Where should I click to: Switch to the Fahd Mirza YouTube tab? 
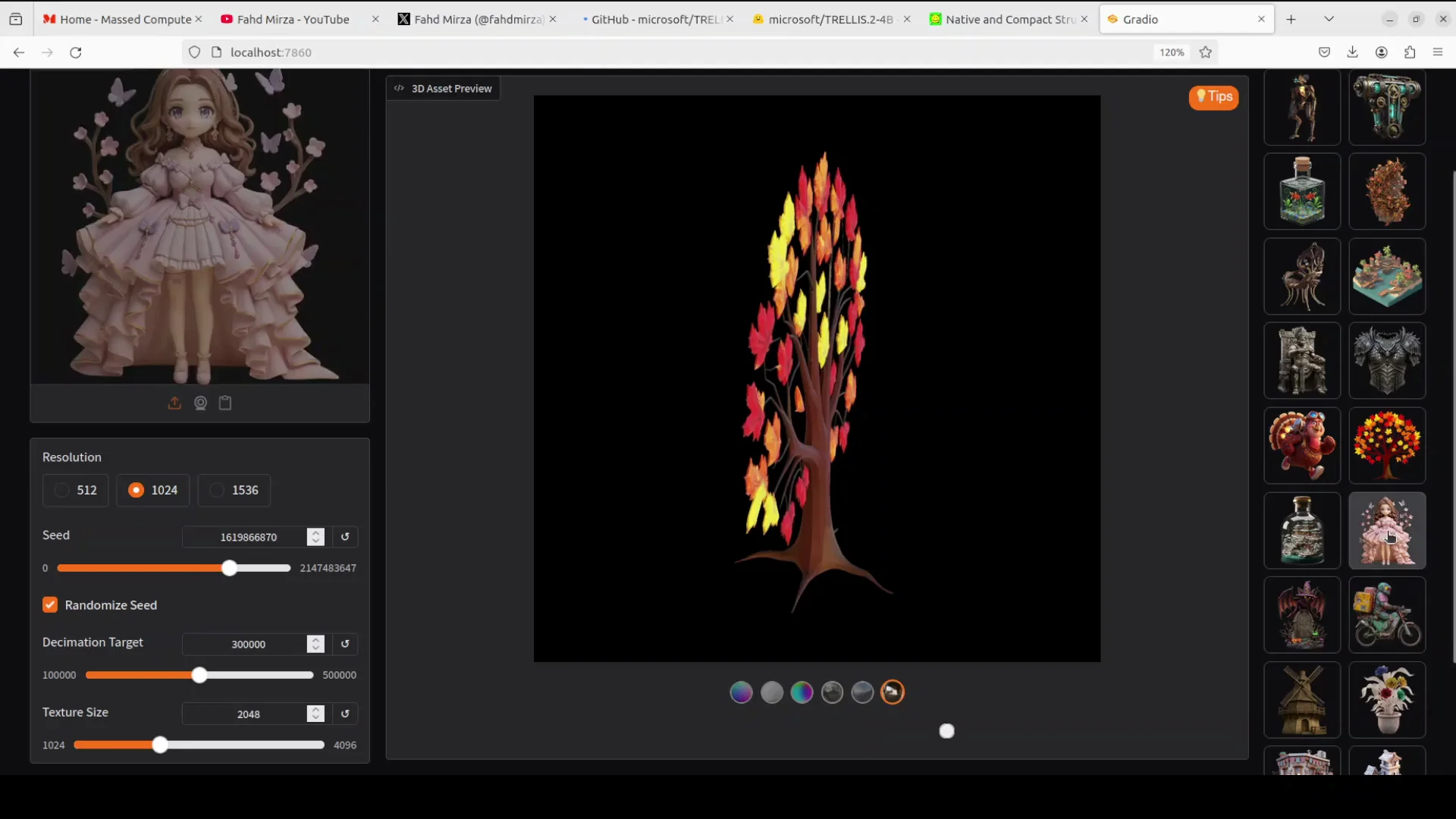click(x=292, y=19)
